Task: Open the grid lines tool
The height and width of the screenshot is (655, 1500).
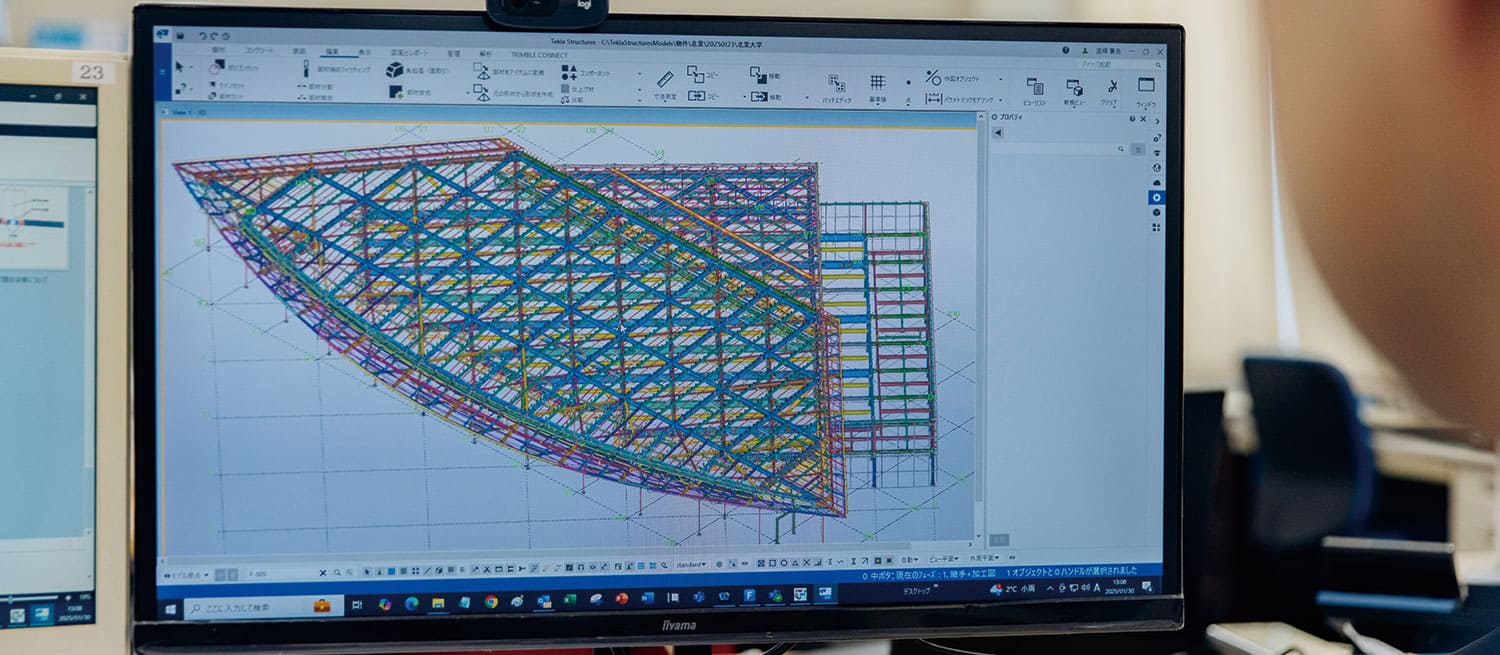Action: point(877,83)
